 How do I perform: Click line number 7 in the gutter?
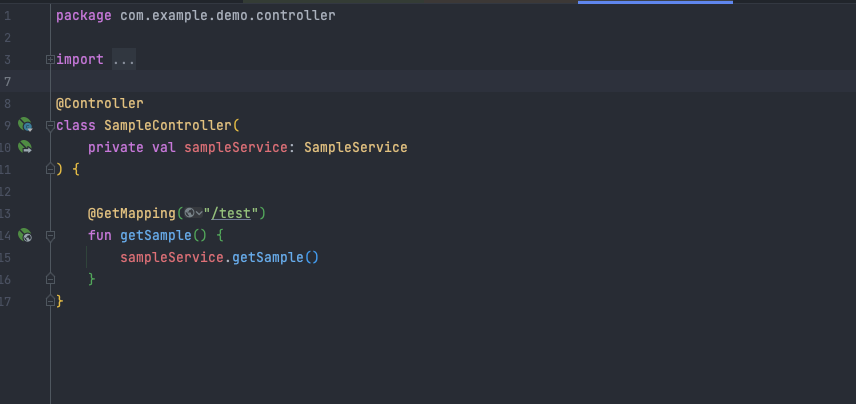coord(7,81)
